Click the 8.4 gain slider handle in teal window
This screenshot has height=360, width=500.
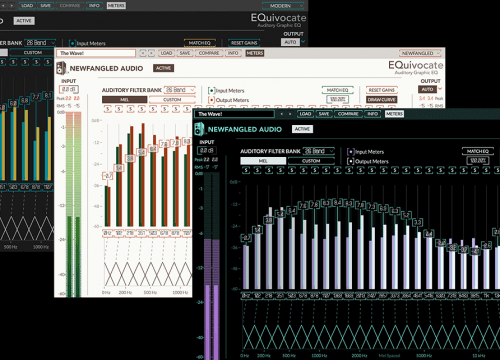point(337,202)
